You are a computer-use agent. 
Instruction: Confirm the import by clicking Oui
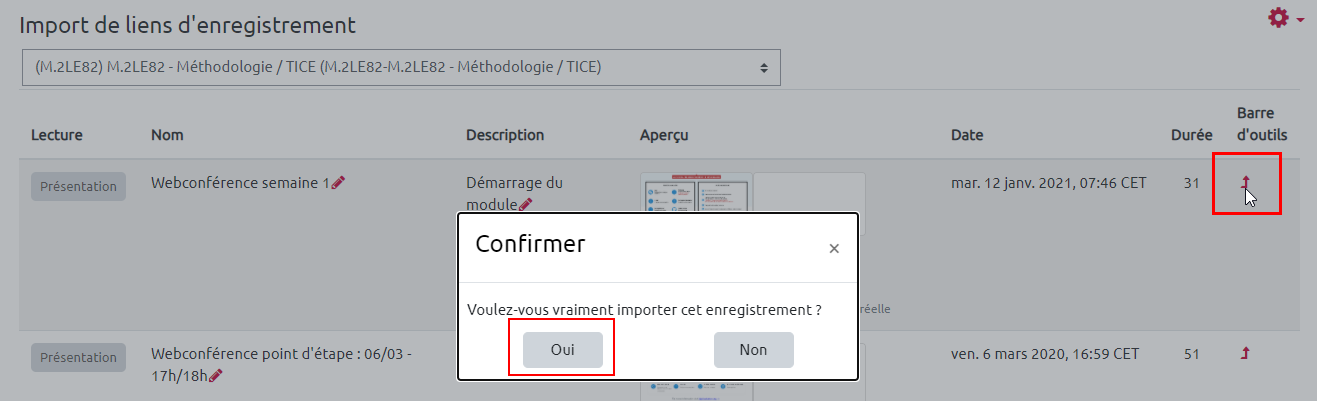(562, 350)
